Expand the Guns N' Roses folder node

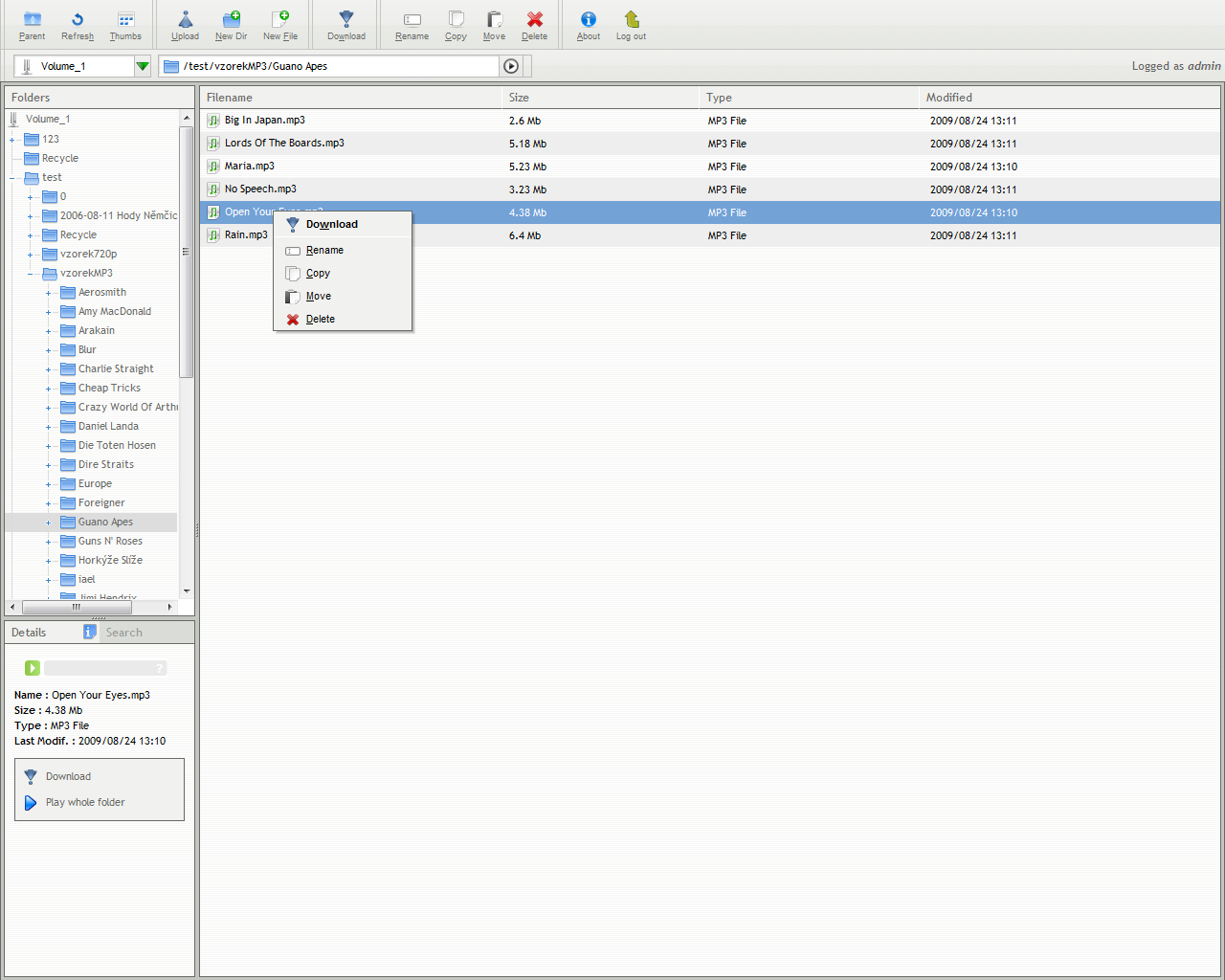pyautogui.click(x=48, y=542)
